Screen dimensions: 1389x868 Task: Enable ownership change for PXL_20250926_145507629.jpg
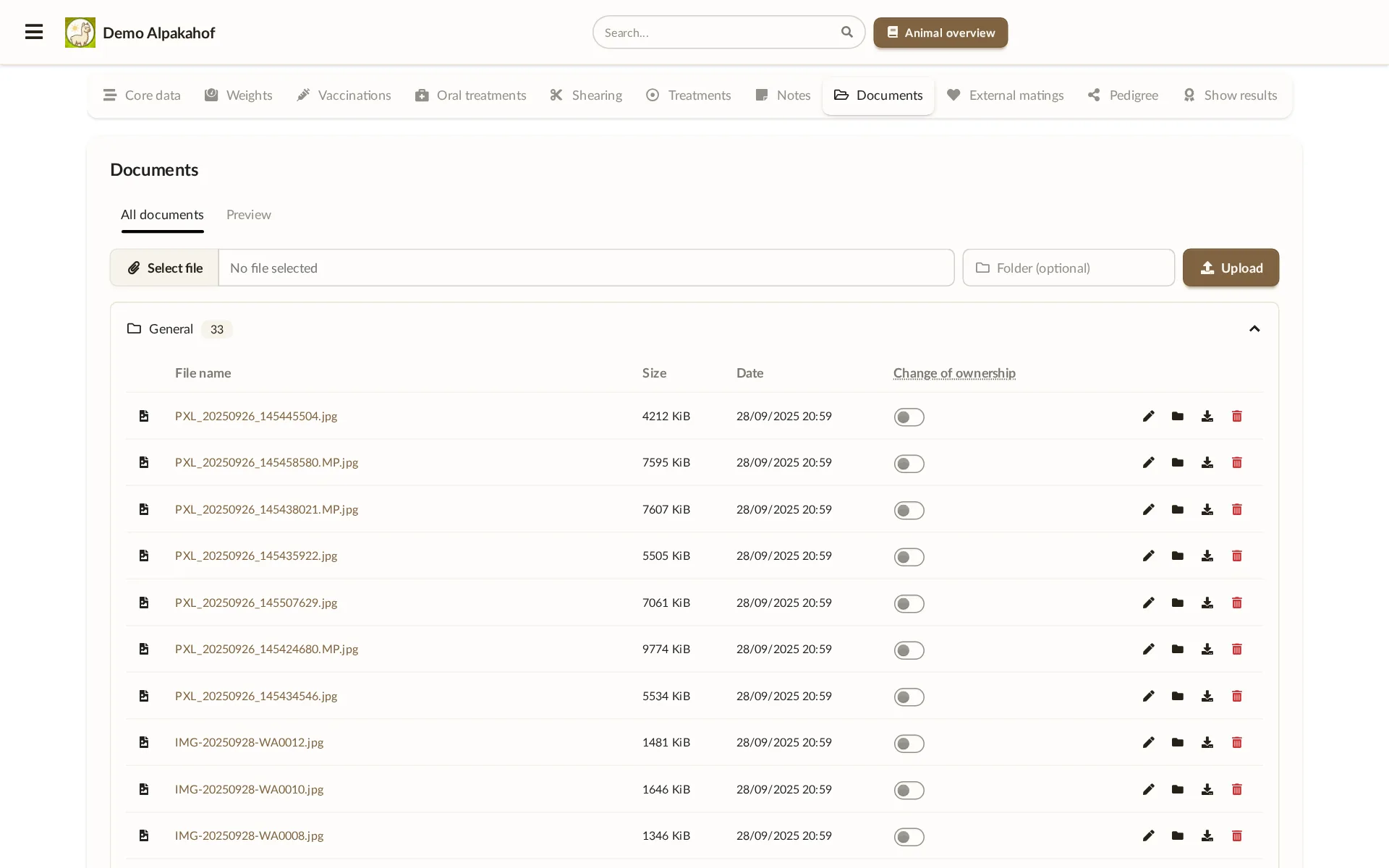tap(909, 603)
